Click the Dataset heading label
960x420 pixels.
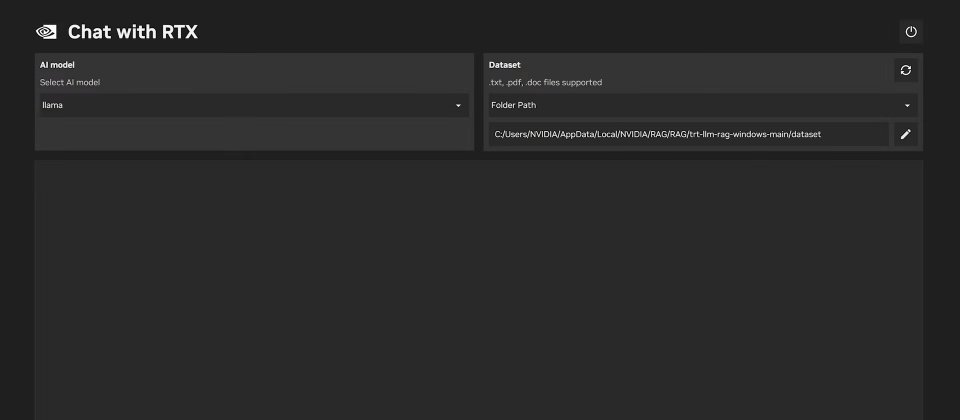tap(504, 65)
